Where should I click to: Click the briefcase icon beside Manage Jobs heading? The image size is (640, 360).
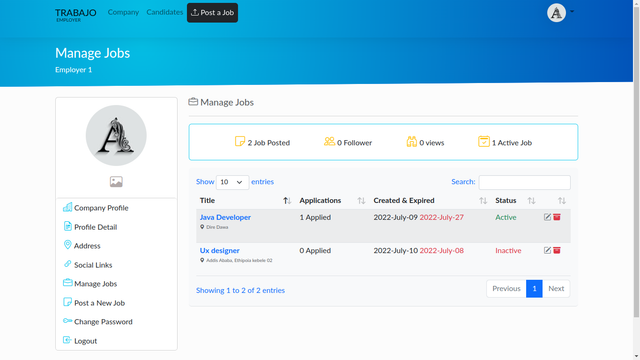(x=193, y=102)
